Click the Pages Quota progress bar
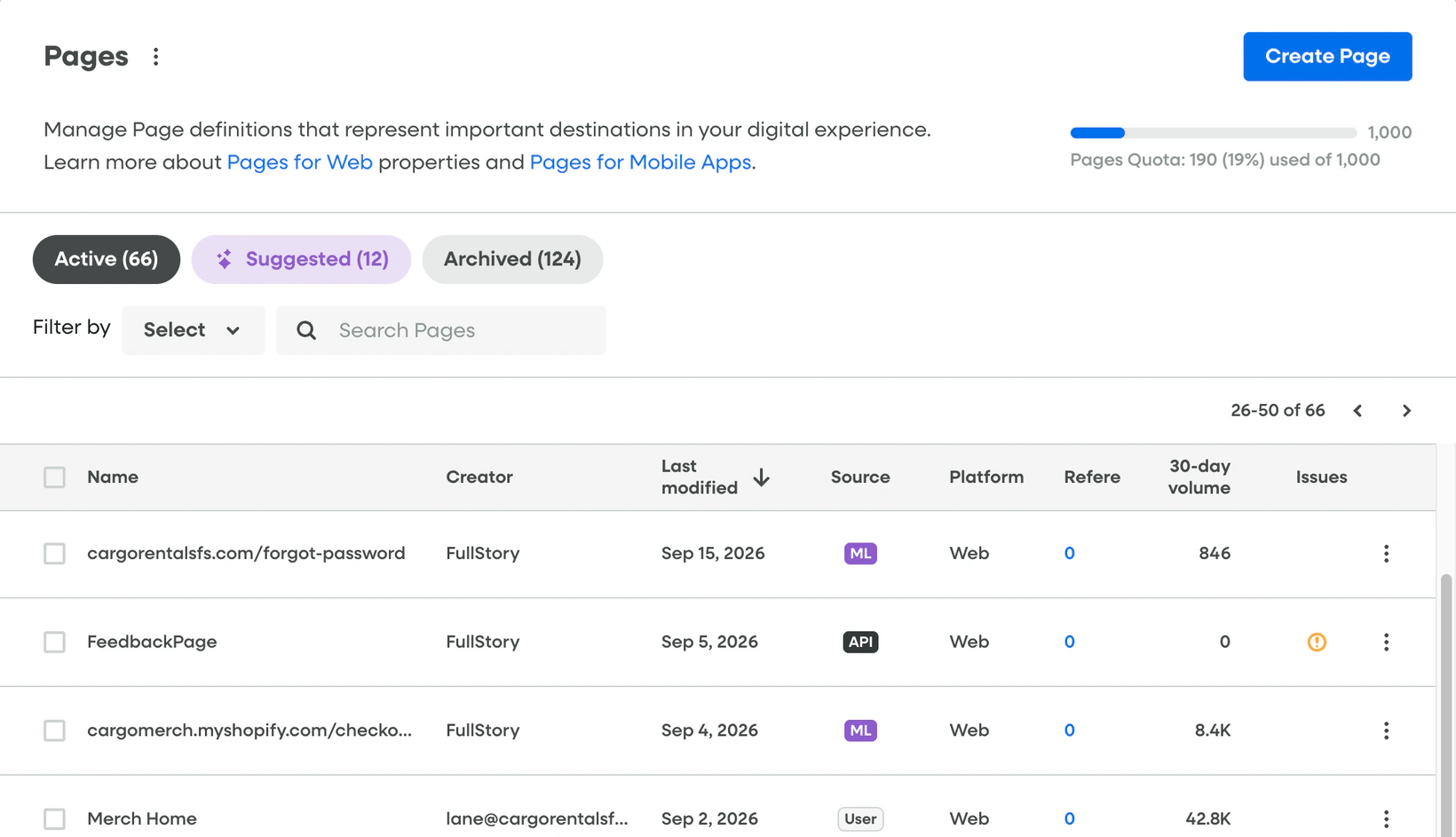This screenshot has height=837, width=1456. [1214, 133]
